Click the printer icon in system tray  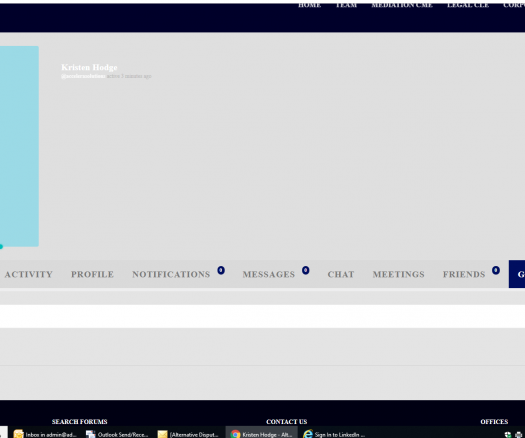pyautogui.click(x=518, y=435)
